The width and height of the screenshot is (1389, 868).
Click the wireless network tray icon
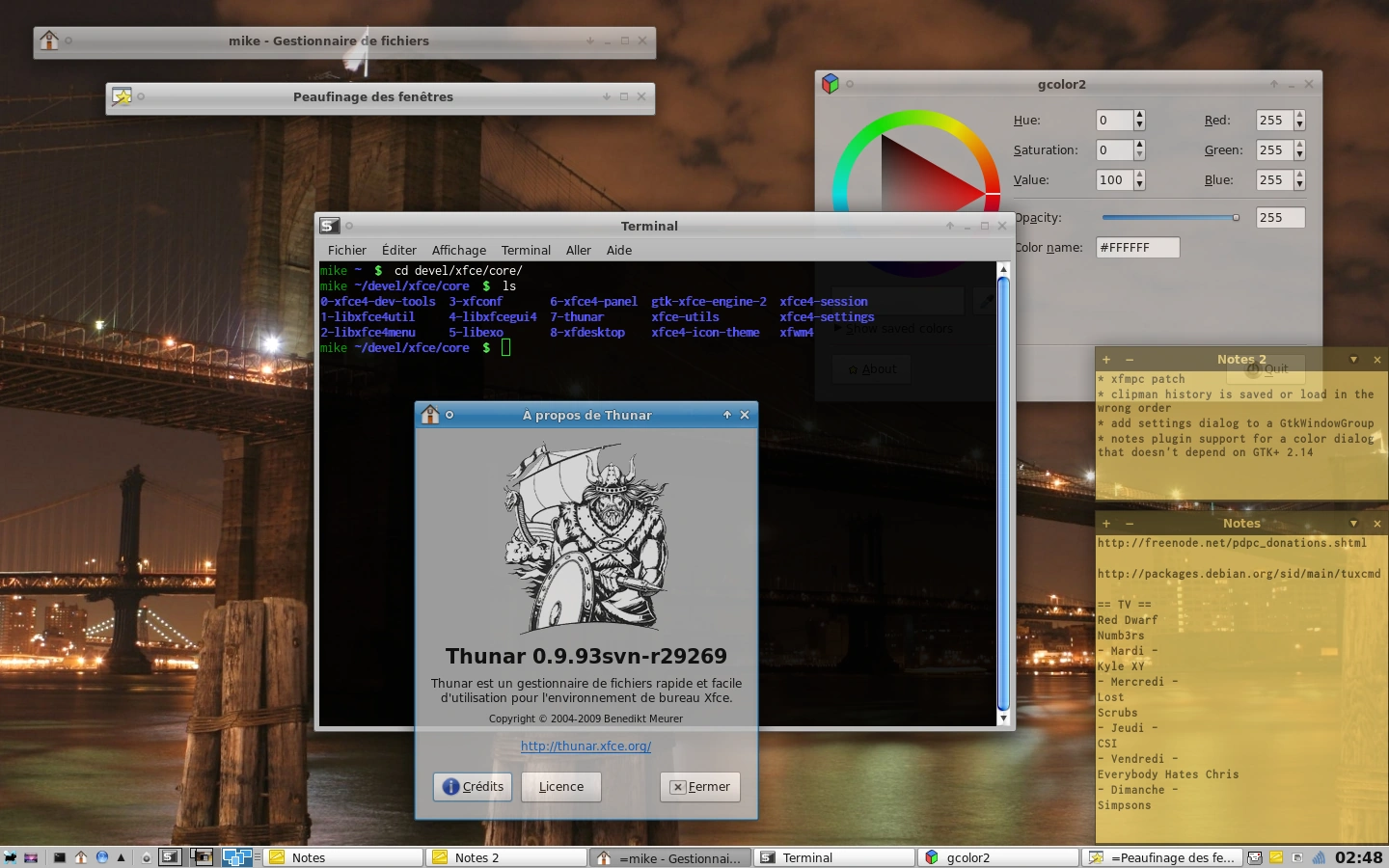1319,857
